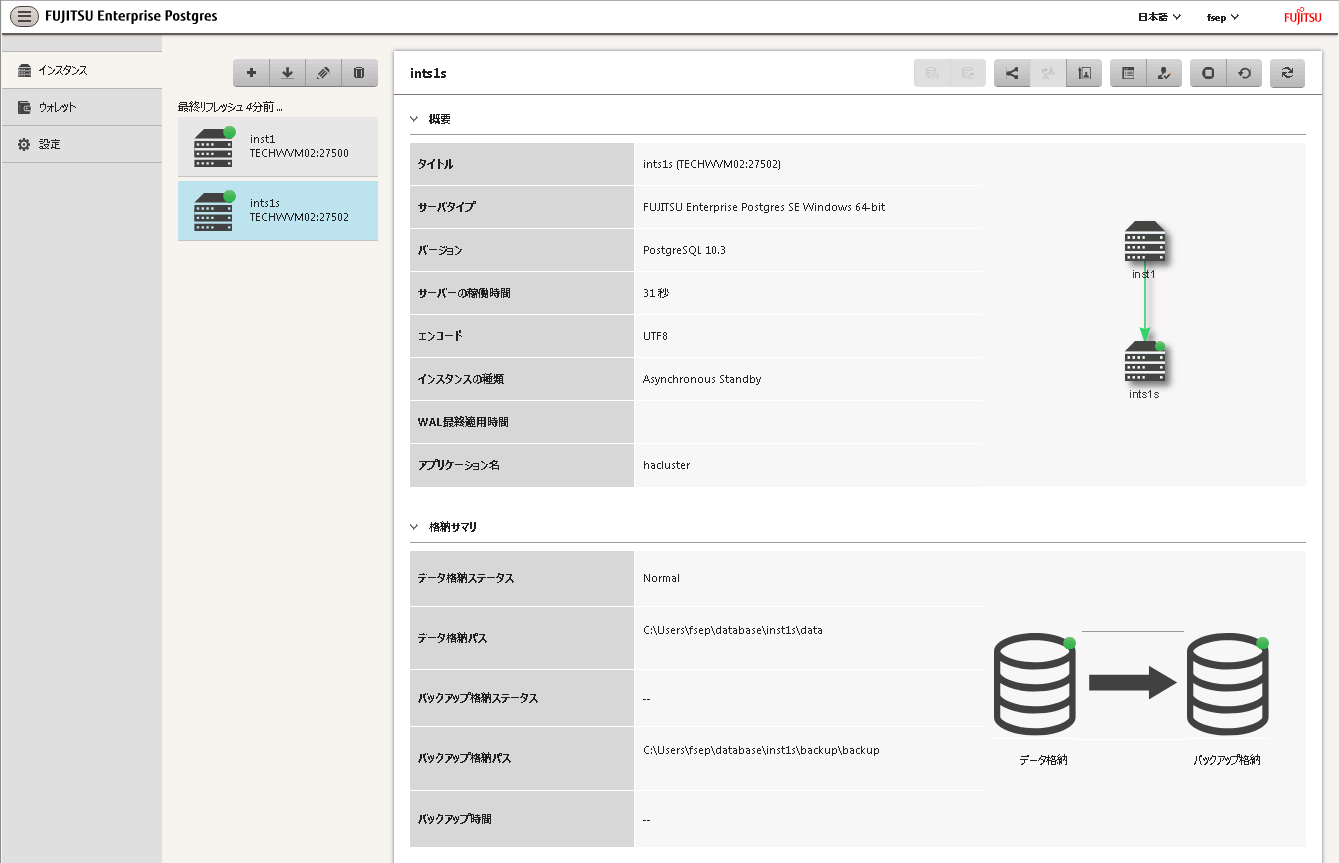The height and width of the screenshot is (863, 1339).
Task: Click the share/standby creation icon
Action: tap(1012, 73)
